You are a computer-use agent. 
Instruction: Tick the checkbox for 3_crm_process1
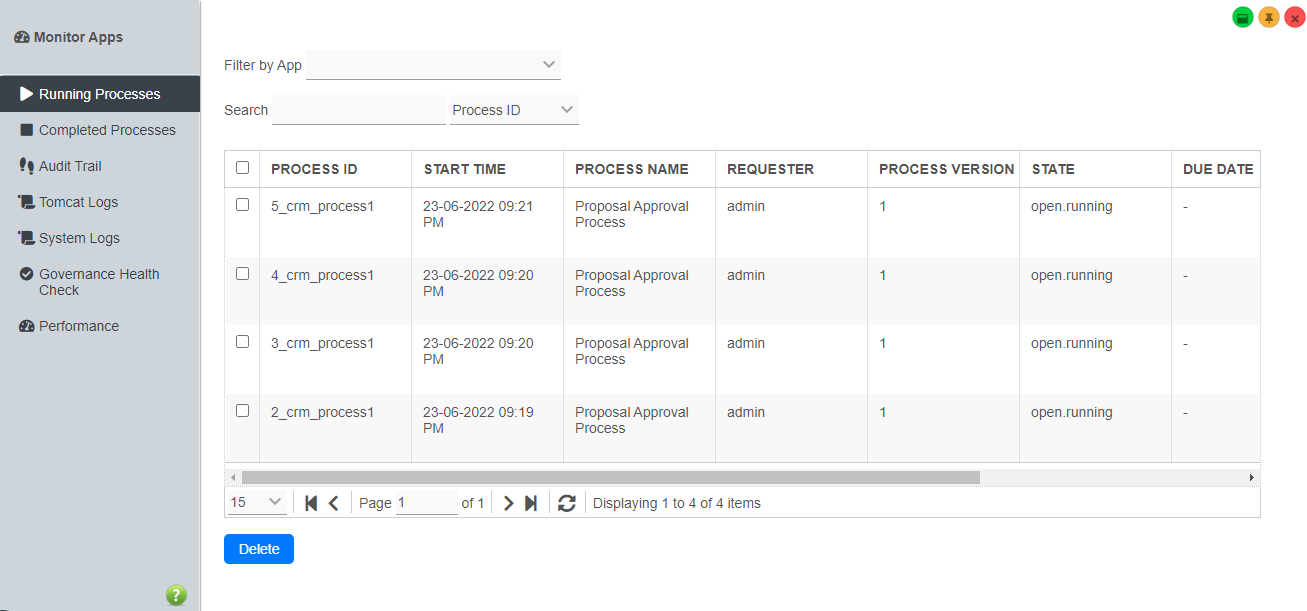pyautogui.click(x=242, y=342)
